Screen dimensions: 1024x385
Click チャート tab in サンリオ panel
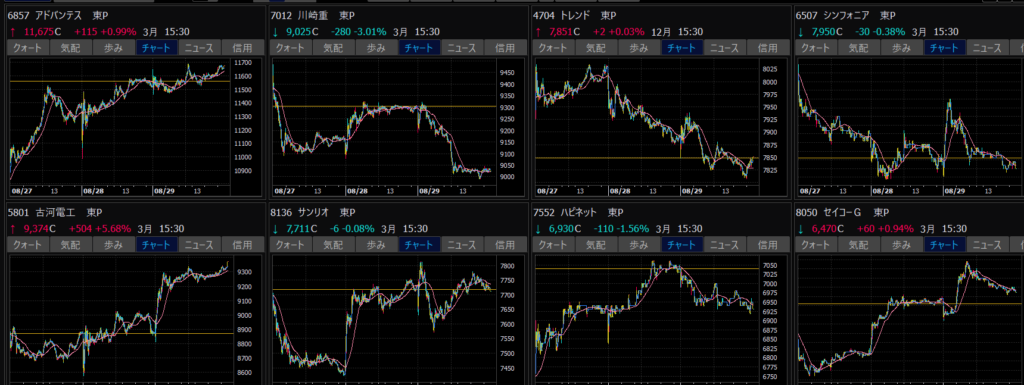419,245
